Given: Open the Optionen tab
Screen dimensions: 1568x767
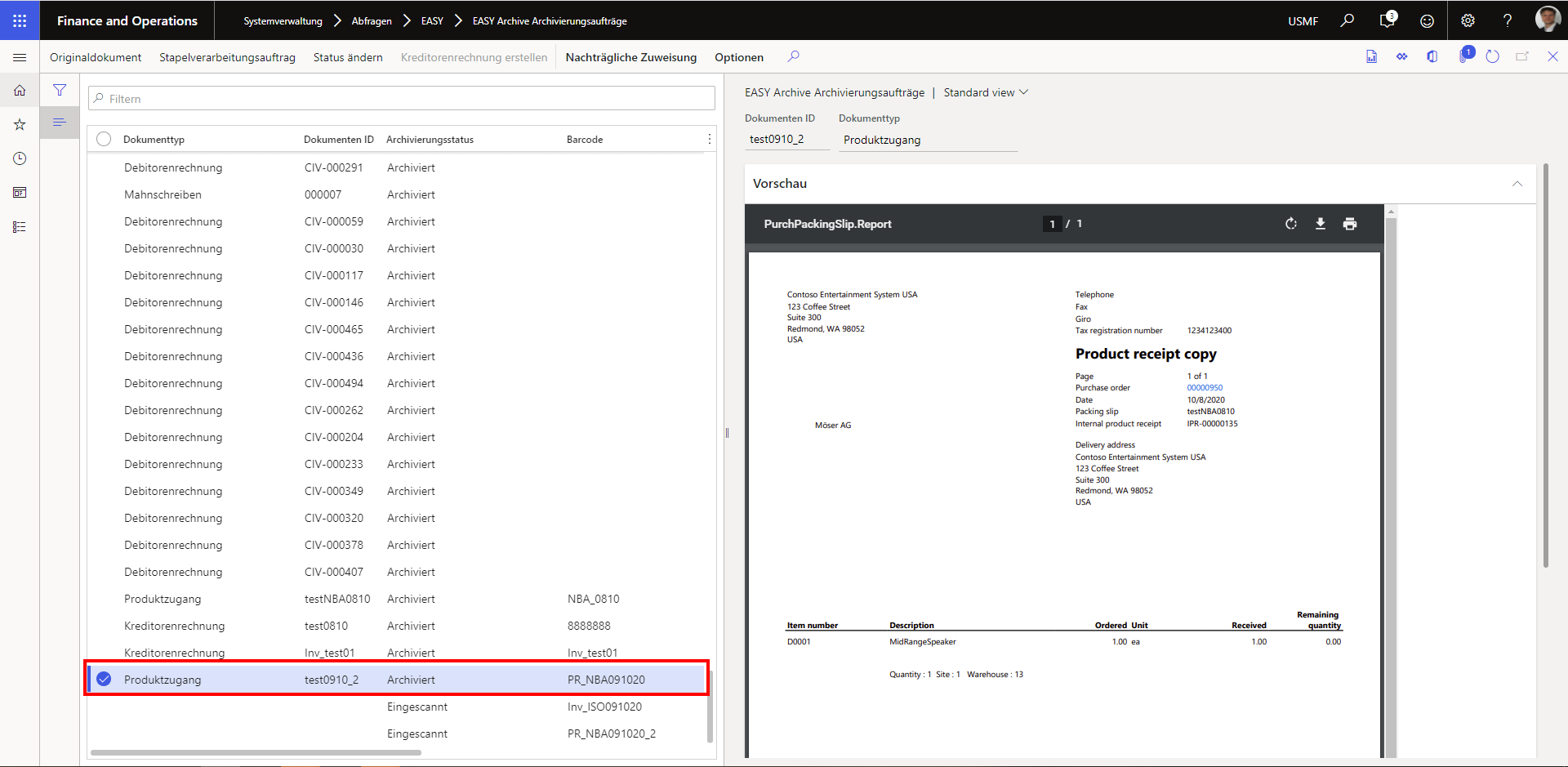Looking at the screenshot, I should tap(739, 57).
